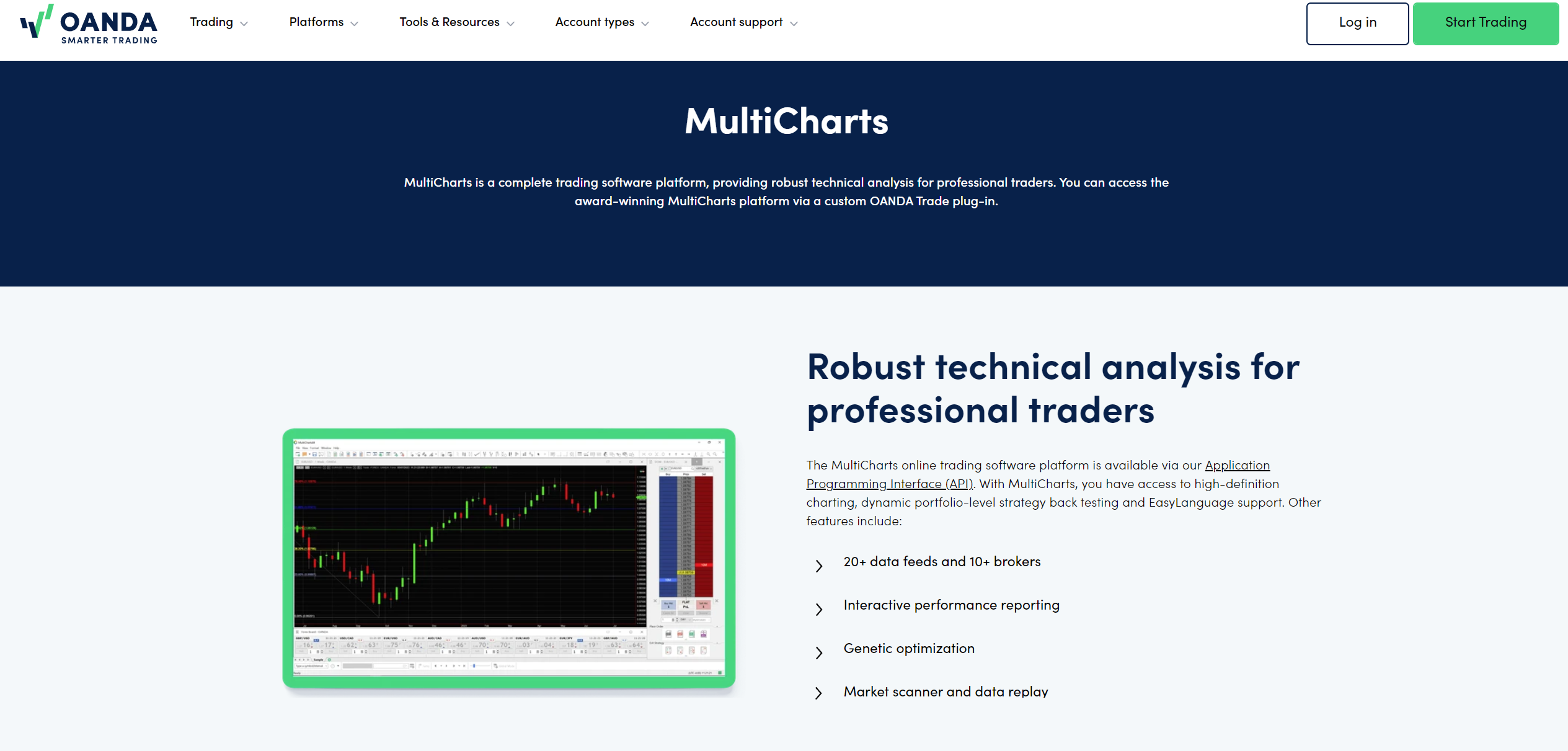Image resolution: width=1568 pixels, height=751 pixels.
Task: Click the OANDA logo icon
Action: (37, 22)
